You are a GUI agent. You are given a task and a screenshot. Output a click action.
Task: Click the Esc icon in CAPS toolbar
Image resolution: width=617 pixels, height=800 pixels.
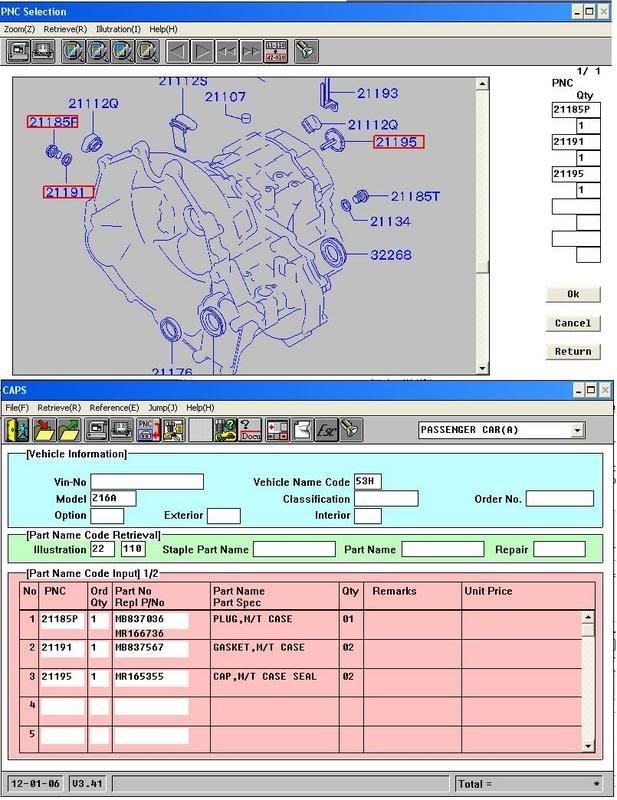[x=325, y=430]
